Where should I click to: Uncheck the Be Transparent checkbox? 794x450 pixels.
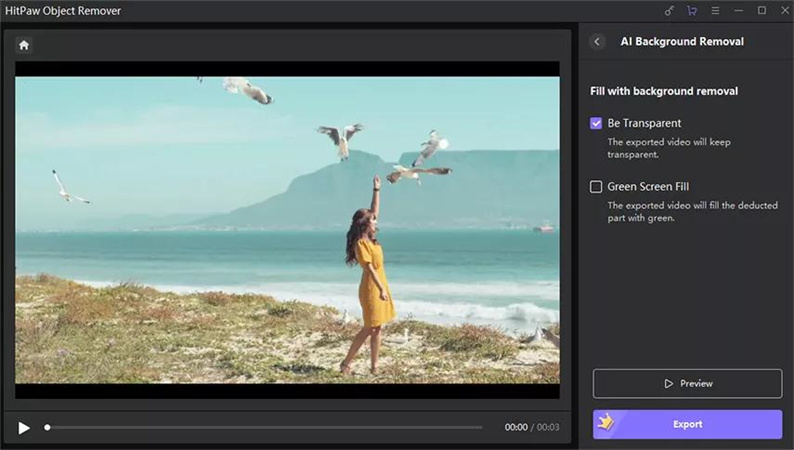[597, 124]
